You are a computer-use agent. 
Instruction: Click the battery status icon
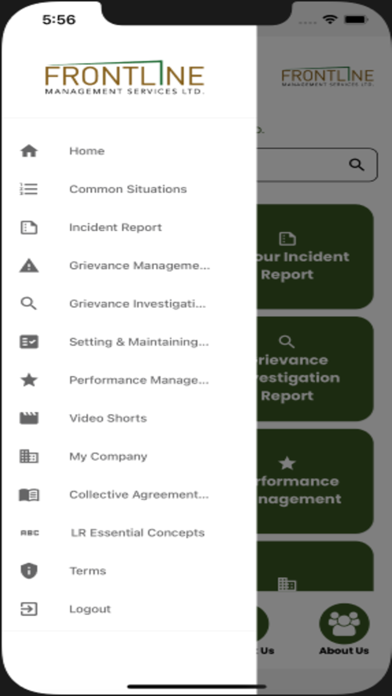[x=355, y=20]
